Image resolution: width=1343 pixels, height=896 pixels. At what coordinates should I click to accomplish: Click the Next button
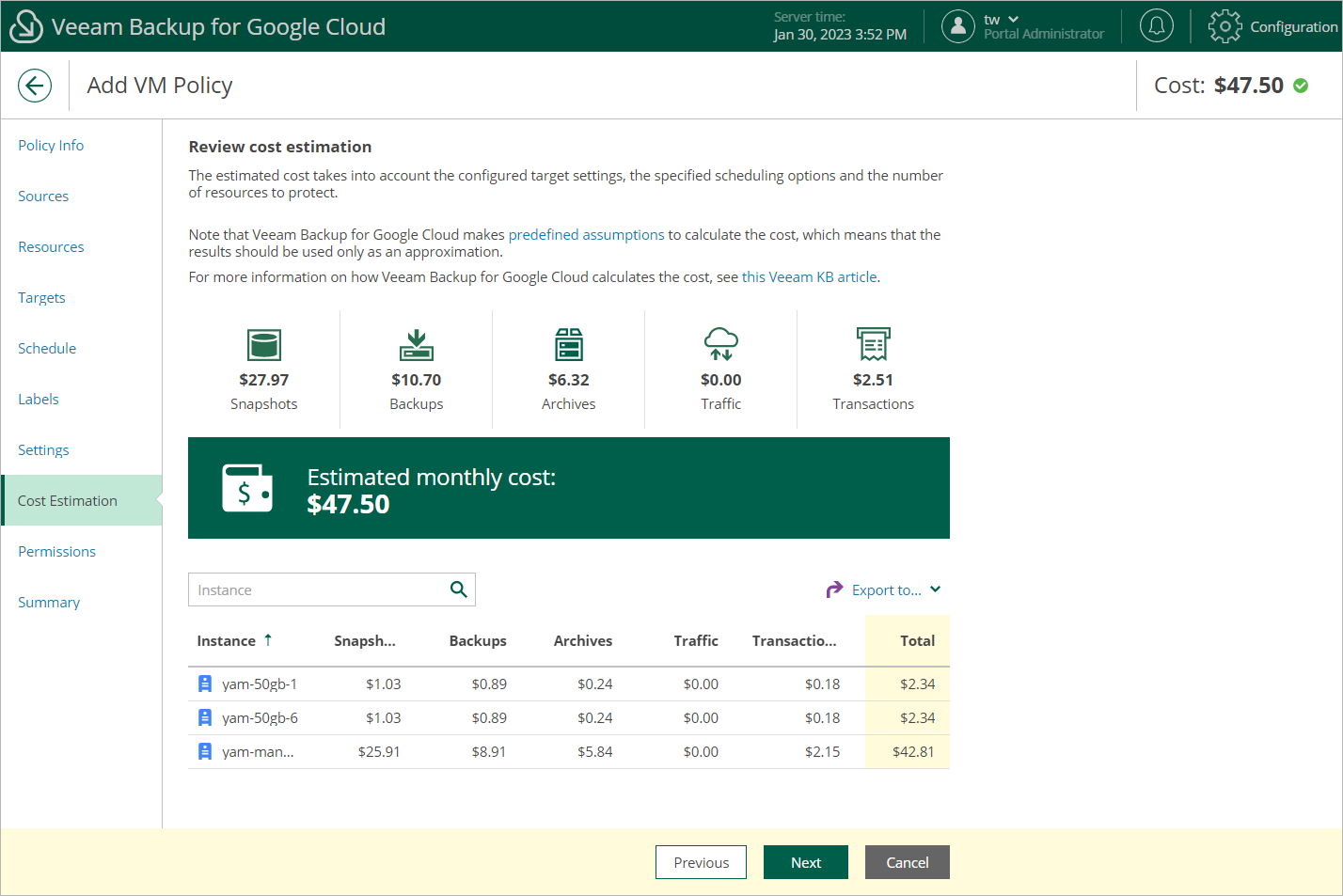point(806,862)
